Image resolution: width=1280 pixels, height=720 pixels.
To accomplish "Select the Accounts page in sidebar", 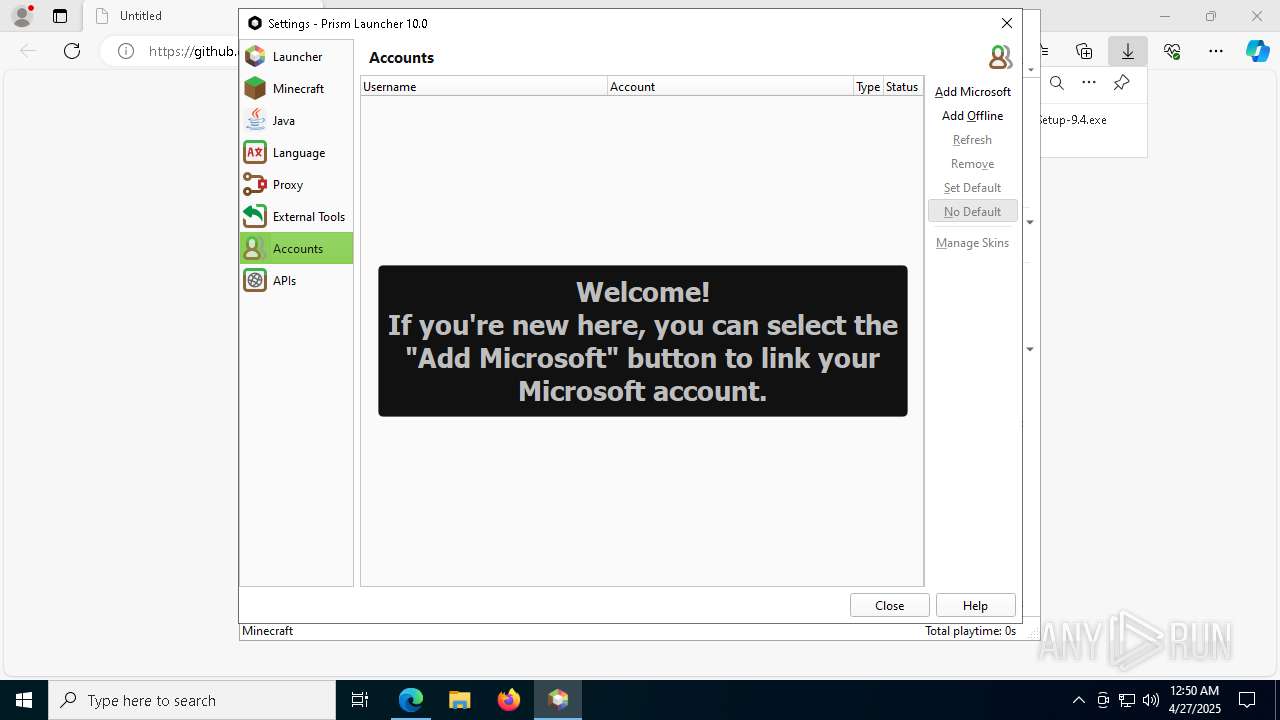I will coord(296,248).
